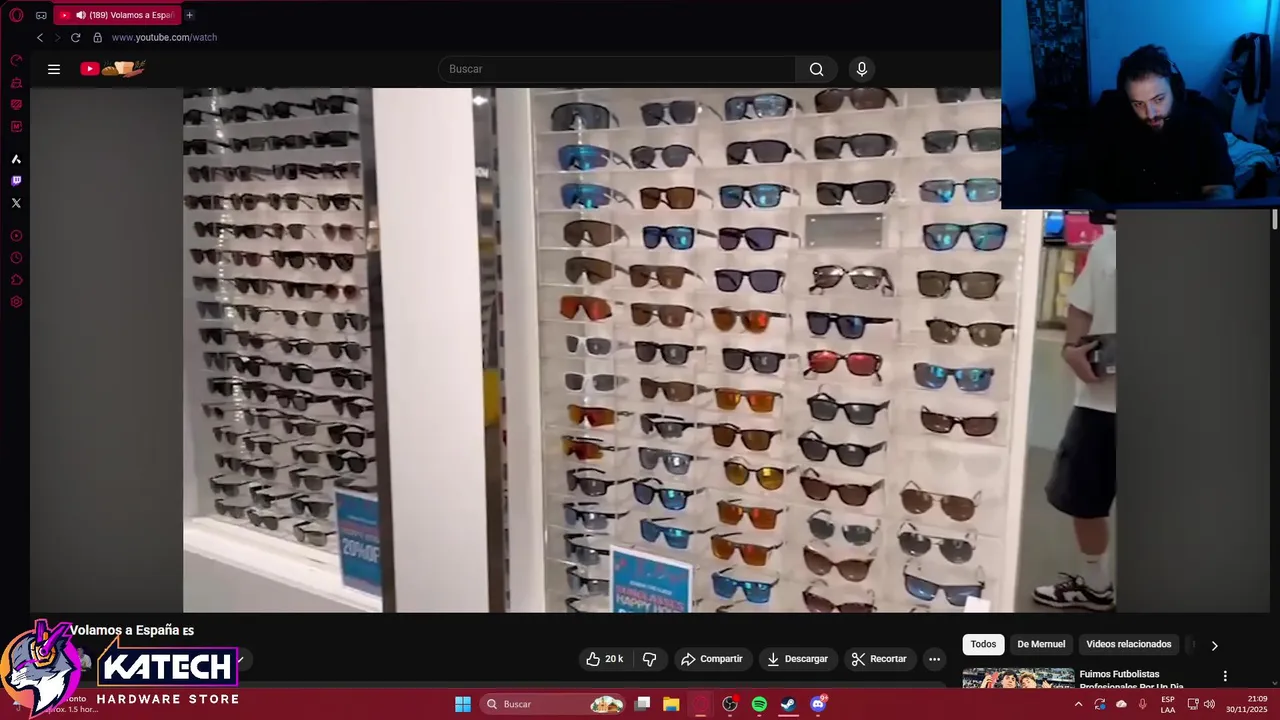Click the Fuimos Futbolistas video thumbnail
The width and height of the screenshot is (1280, 720).
1018,678
